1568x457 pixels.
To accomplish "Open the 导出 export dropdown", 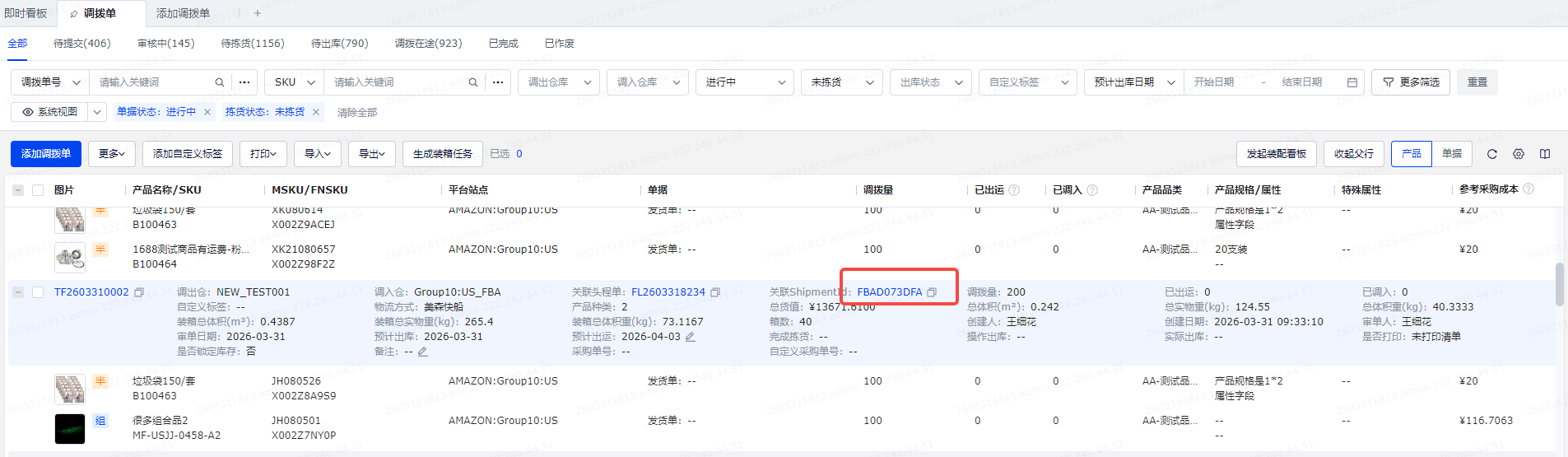I will pyautogui.click(x=372, y=154).
